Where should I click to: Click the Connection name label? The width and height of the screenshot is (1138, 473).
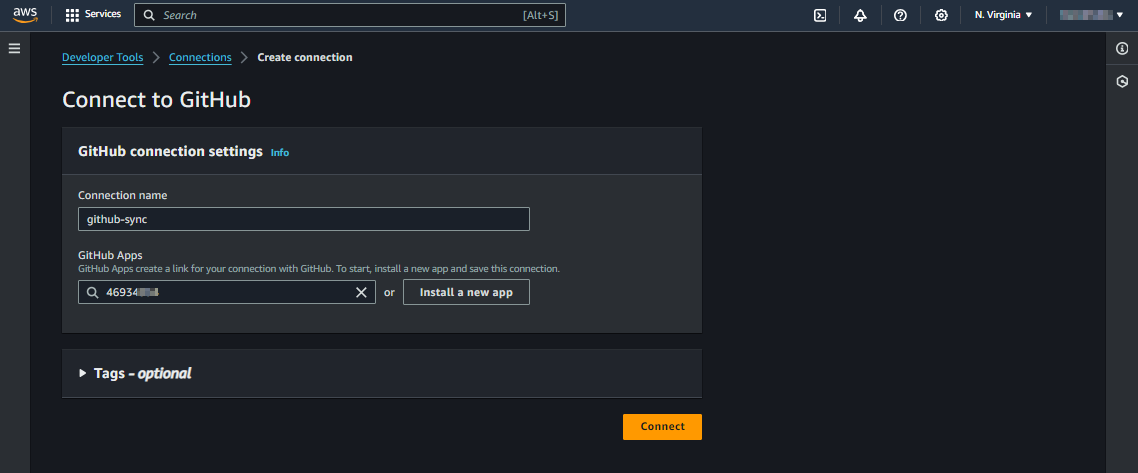(123, 195)
